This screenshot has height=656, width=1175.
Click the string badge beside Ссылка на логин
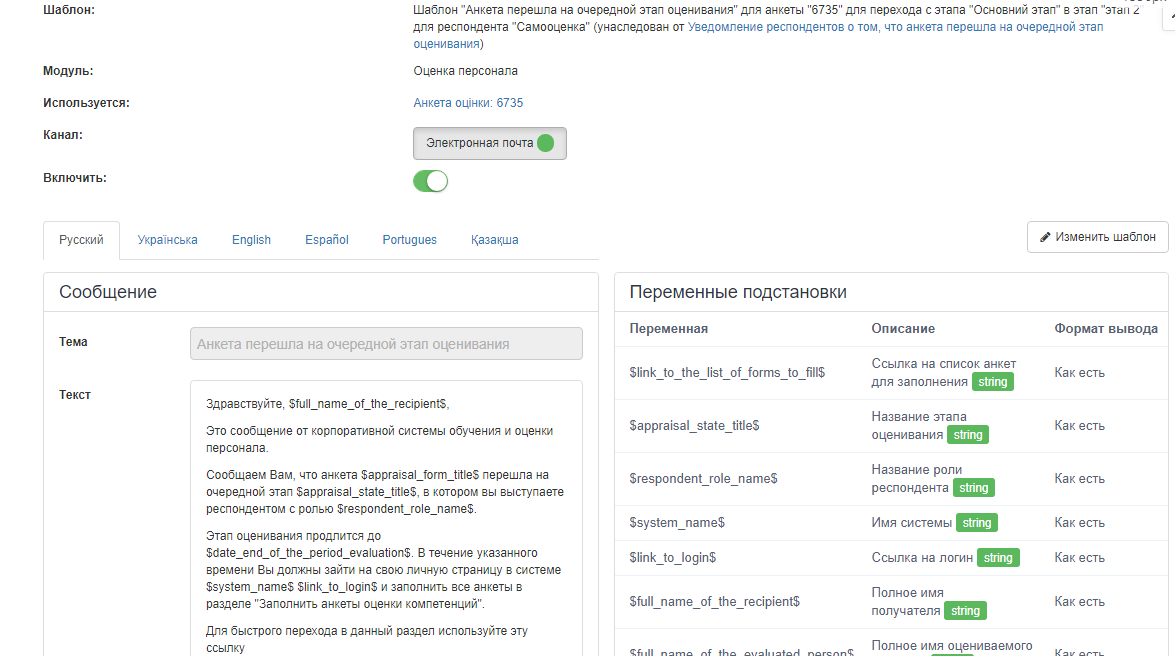coord(997,558)
